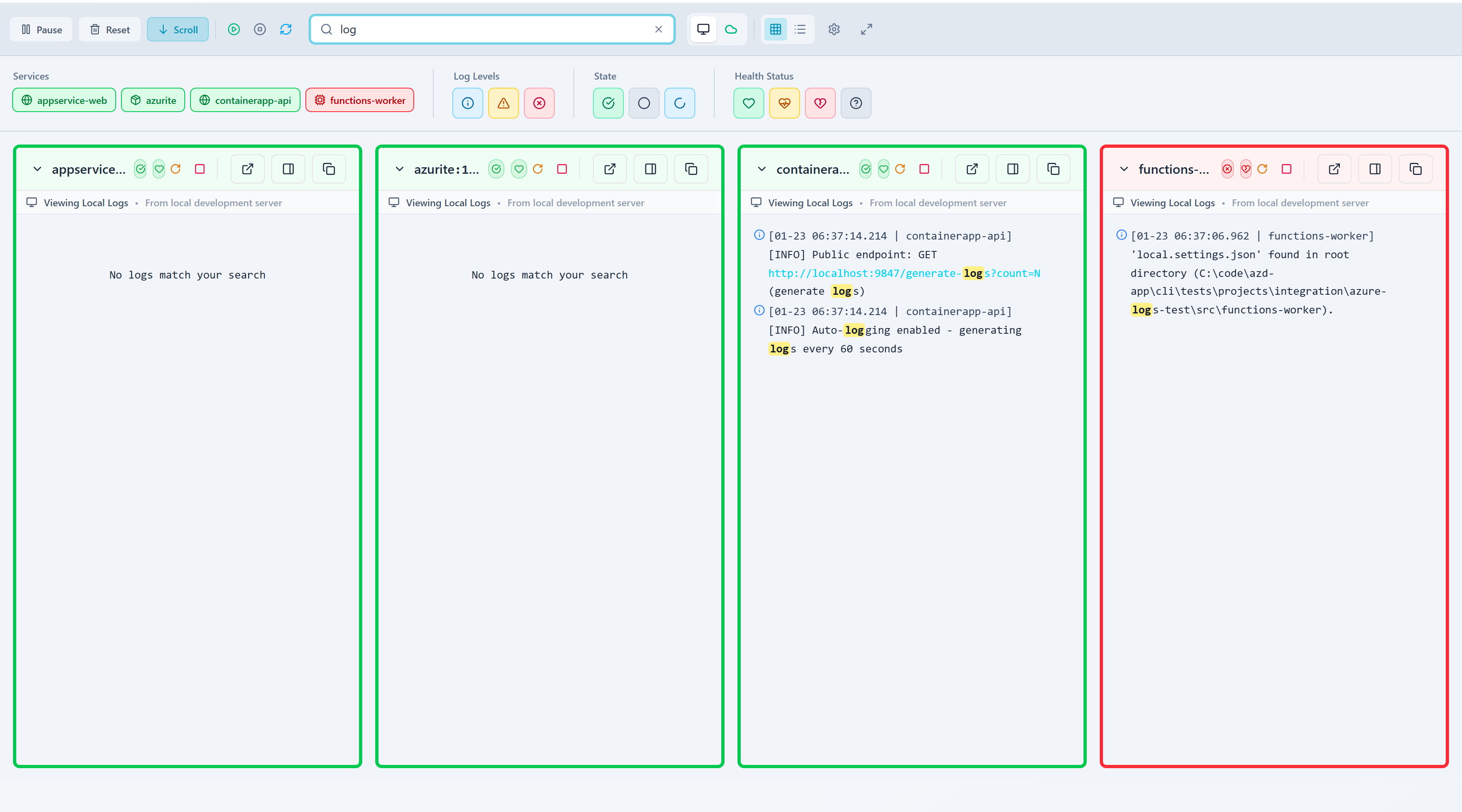
Task: Enable the Scroll button
Action: click(x=177, y=29)
